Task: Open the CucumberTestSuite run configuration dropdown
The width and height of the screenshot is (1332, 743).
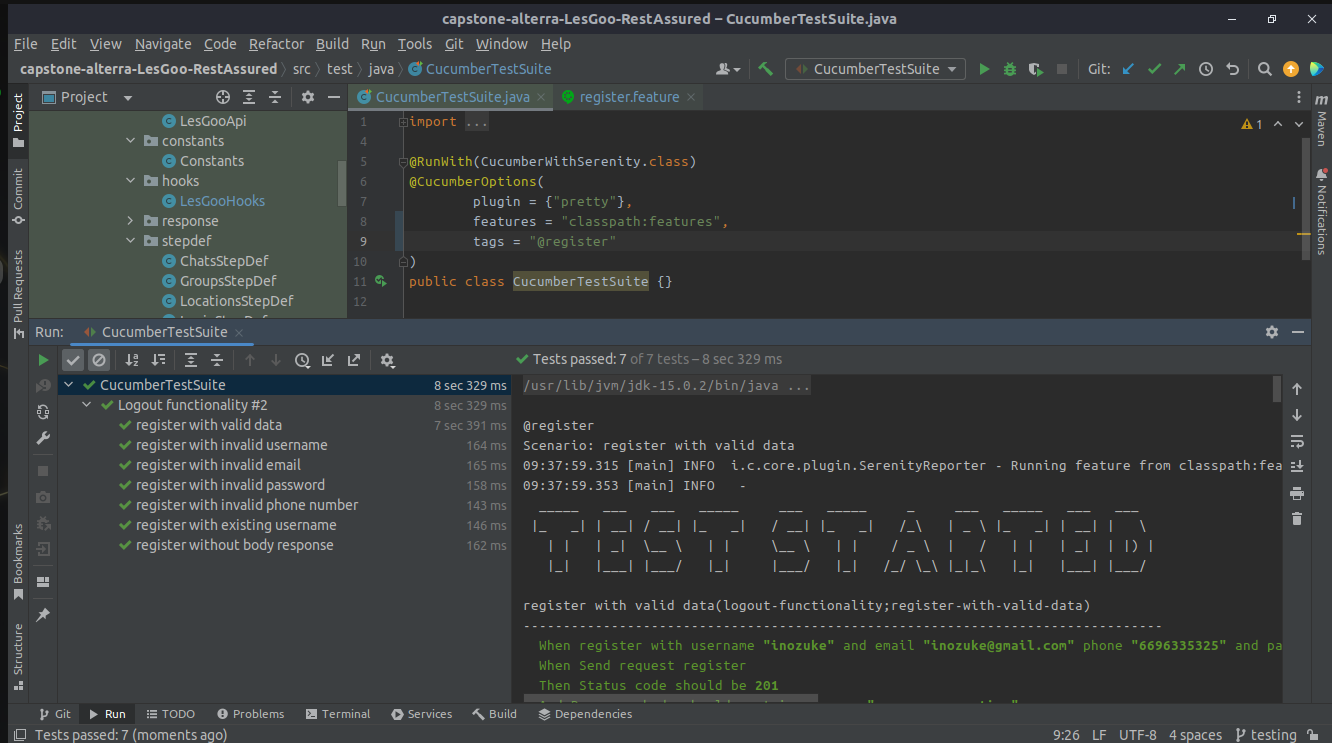Action: click(x=875, y=68)
